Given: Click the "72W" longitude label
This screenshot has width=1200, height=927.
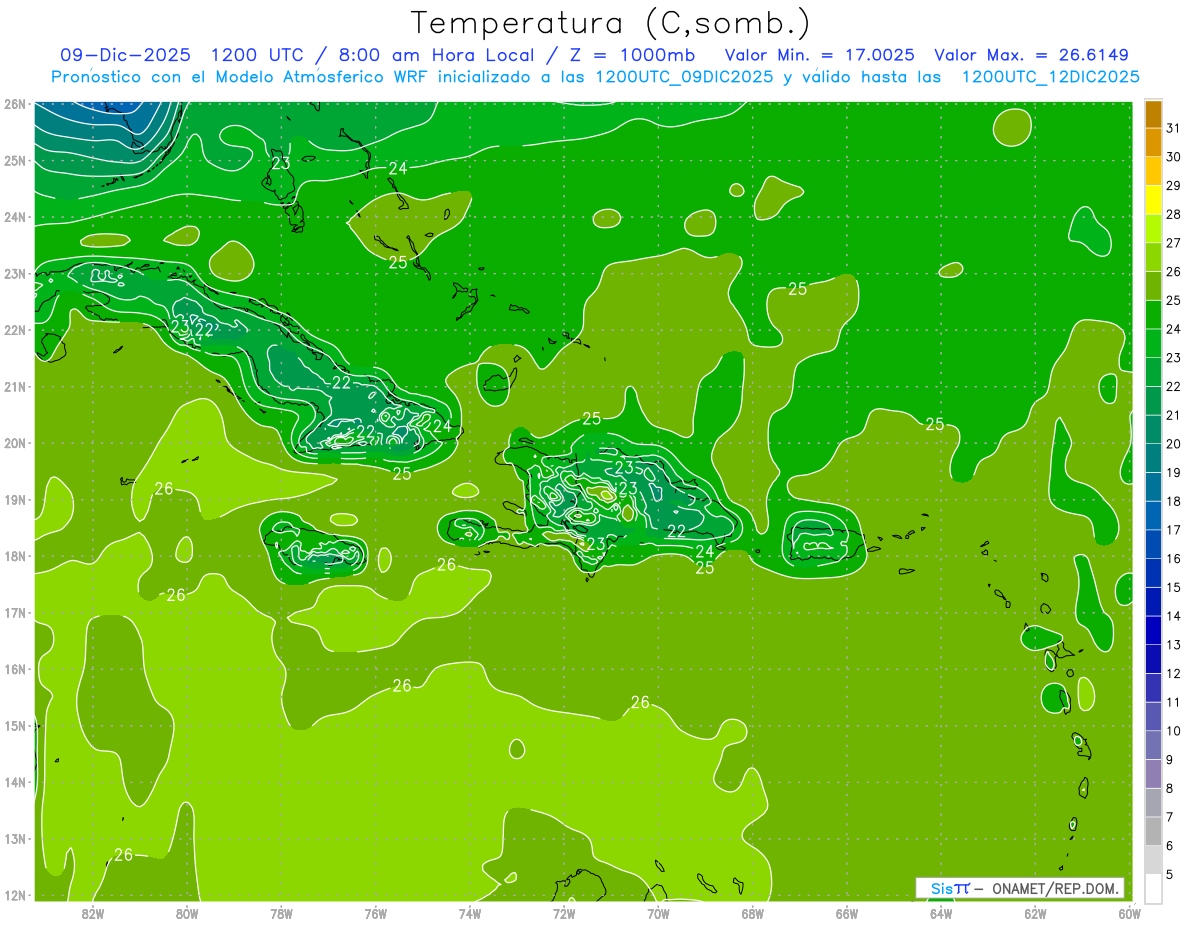Looking at the screenshot, I should (x=564, y=912).
